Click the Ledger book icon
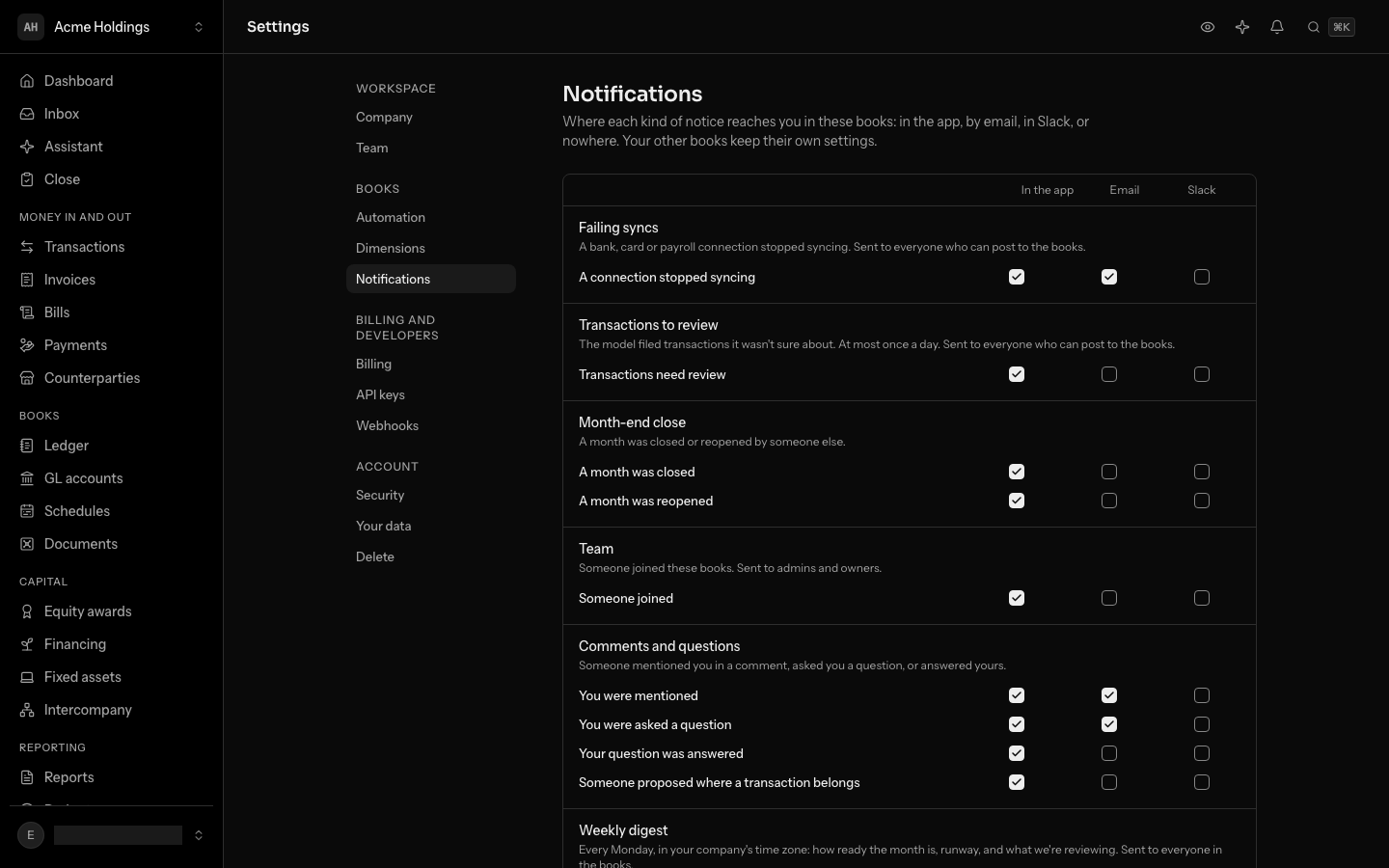1389x868 pixels. 27,446
